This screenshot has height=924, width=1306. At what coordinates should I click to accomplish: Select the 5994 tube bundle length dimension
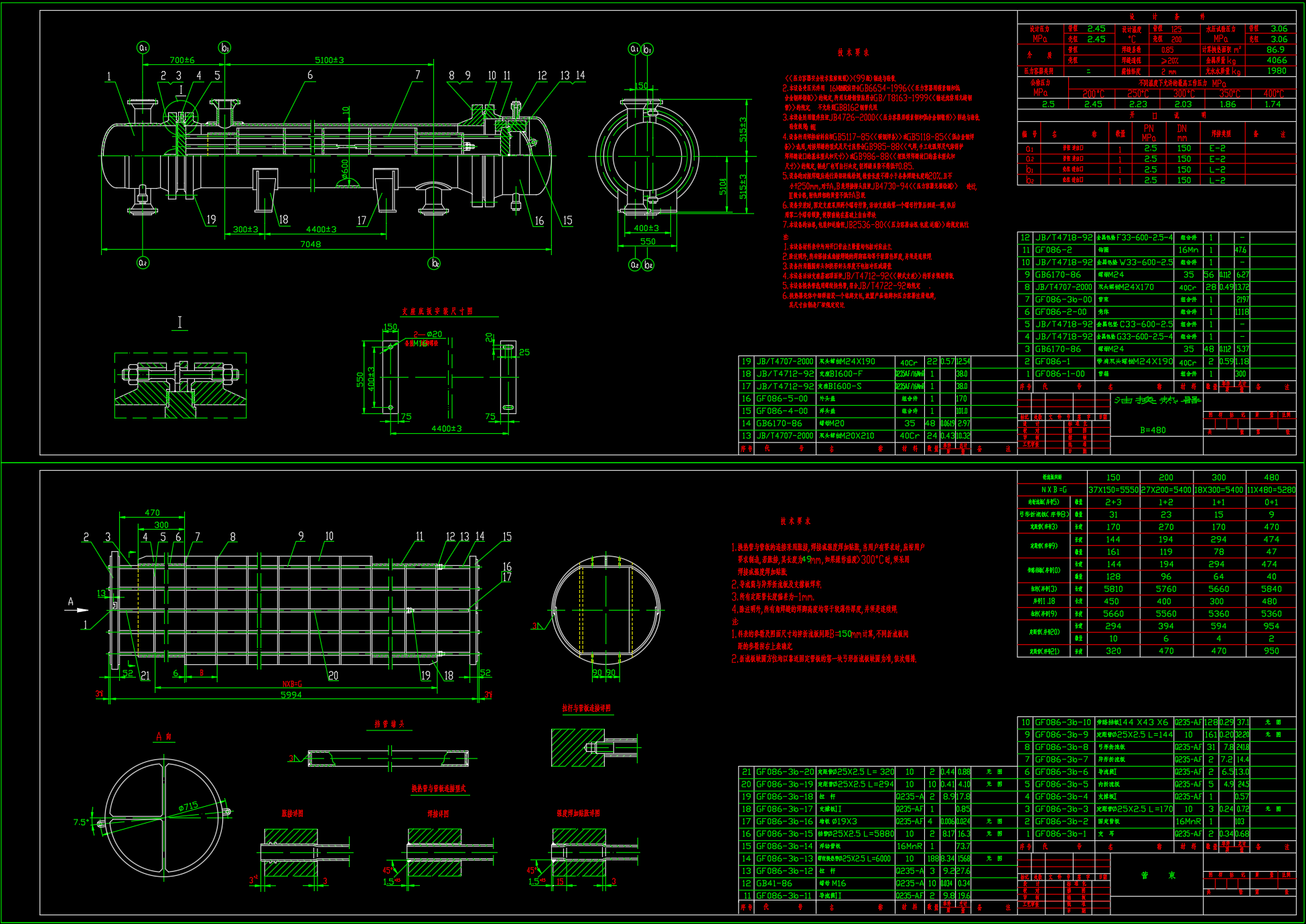(291, 695)
